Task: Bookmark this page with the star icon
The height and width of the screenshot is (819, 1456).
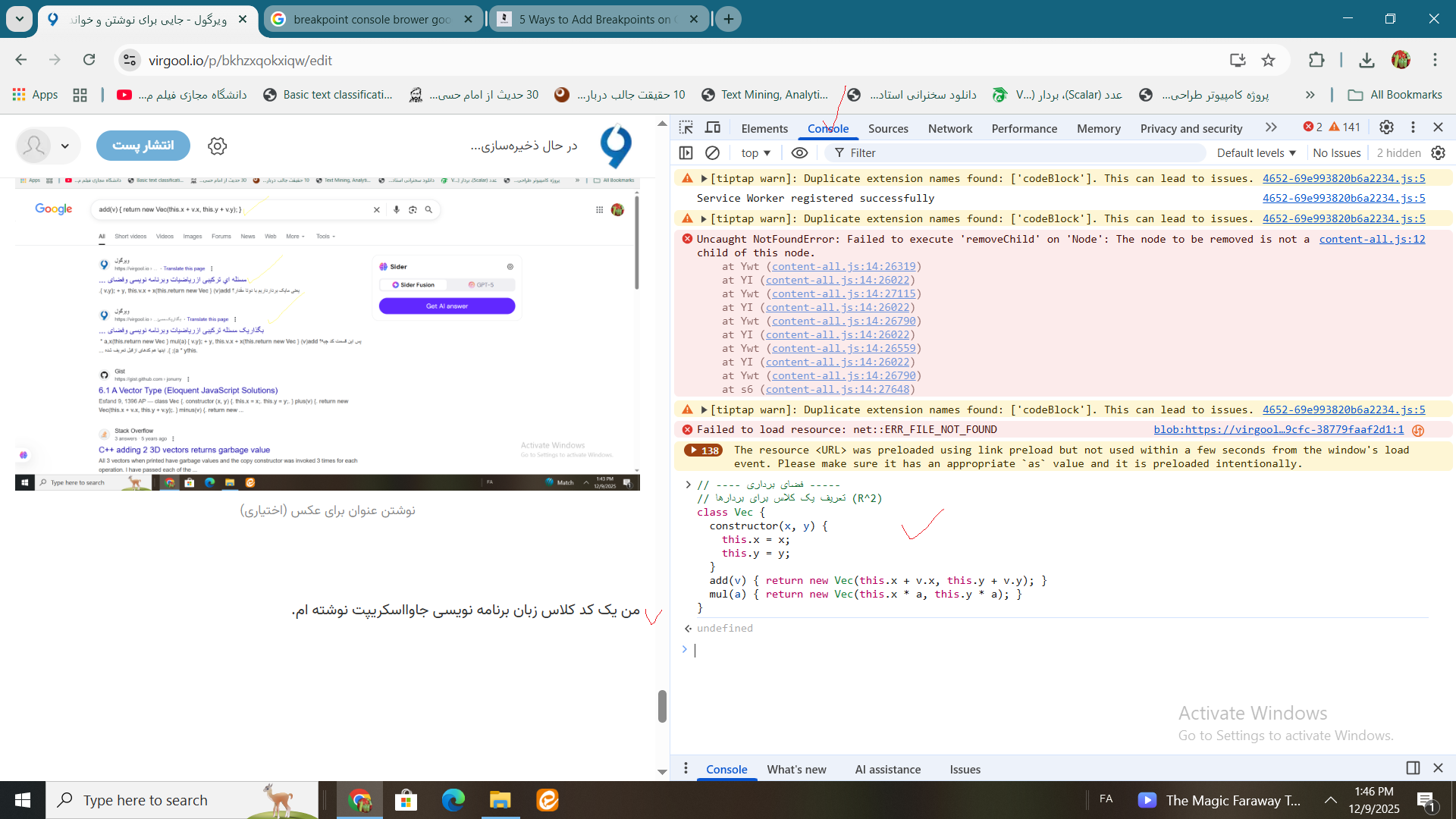Action: [1268, 60]
